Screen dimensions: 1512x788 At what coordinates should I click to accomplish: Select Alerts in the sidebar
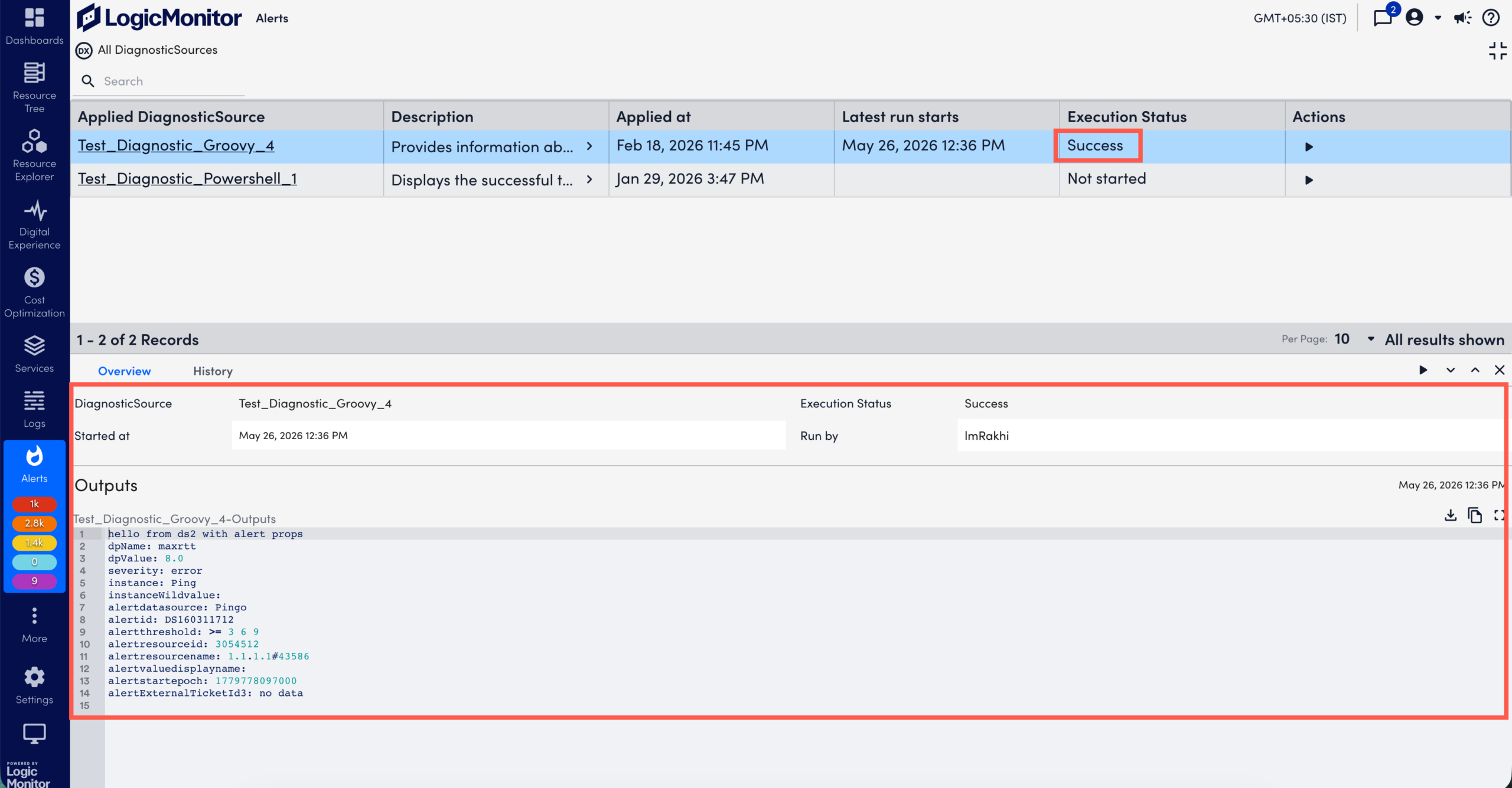pyautogui.click(x=34, y=465)
